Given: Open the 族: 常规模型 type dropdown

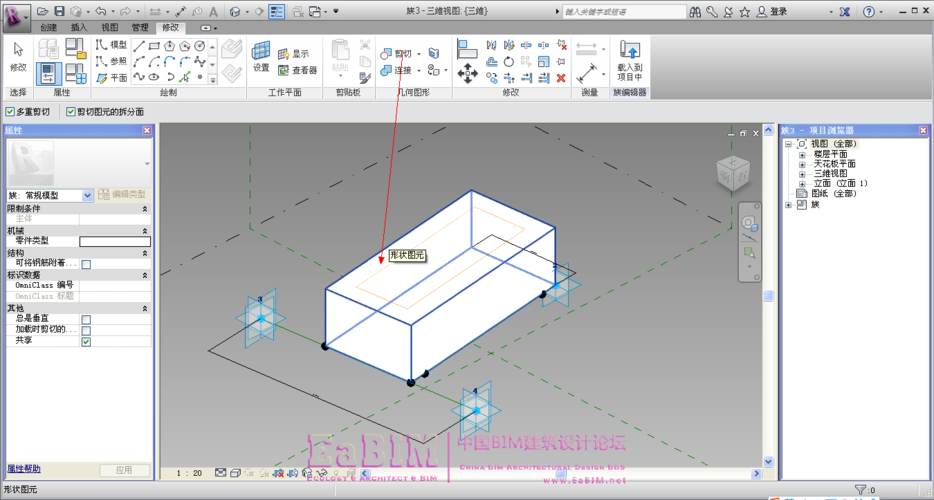Looking at the screenshot, I should pos(87,194).
